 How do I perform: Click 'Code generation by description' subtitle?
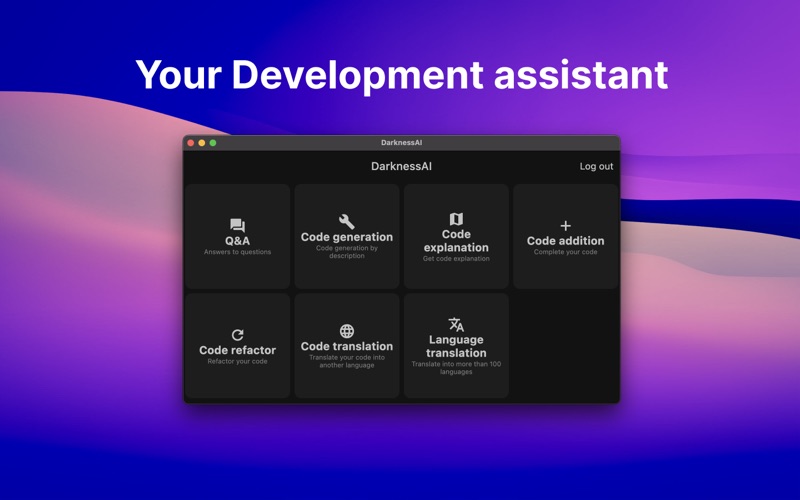(346, 252)
